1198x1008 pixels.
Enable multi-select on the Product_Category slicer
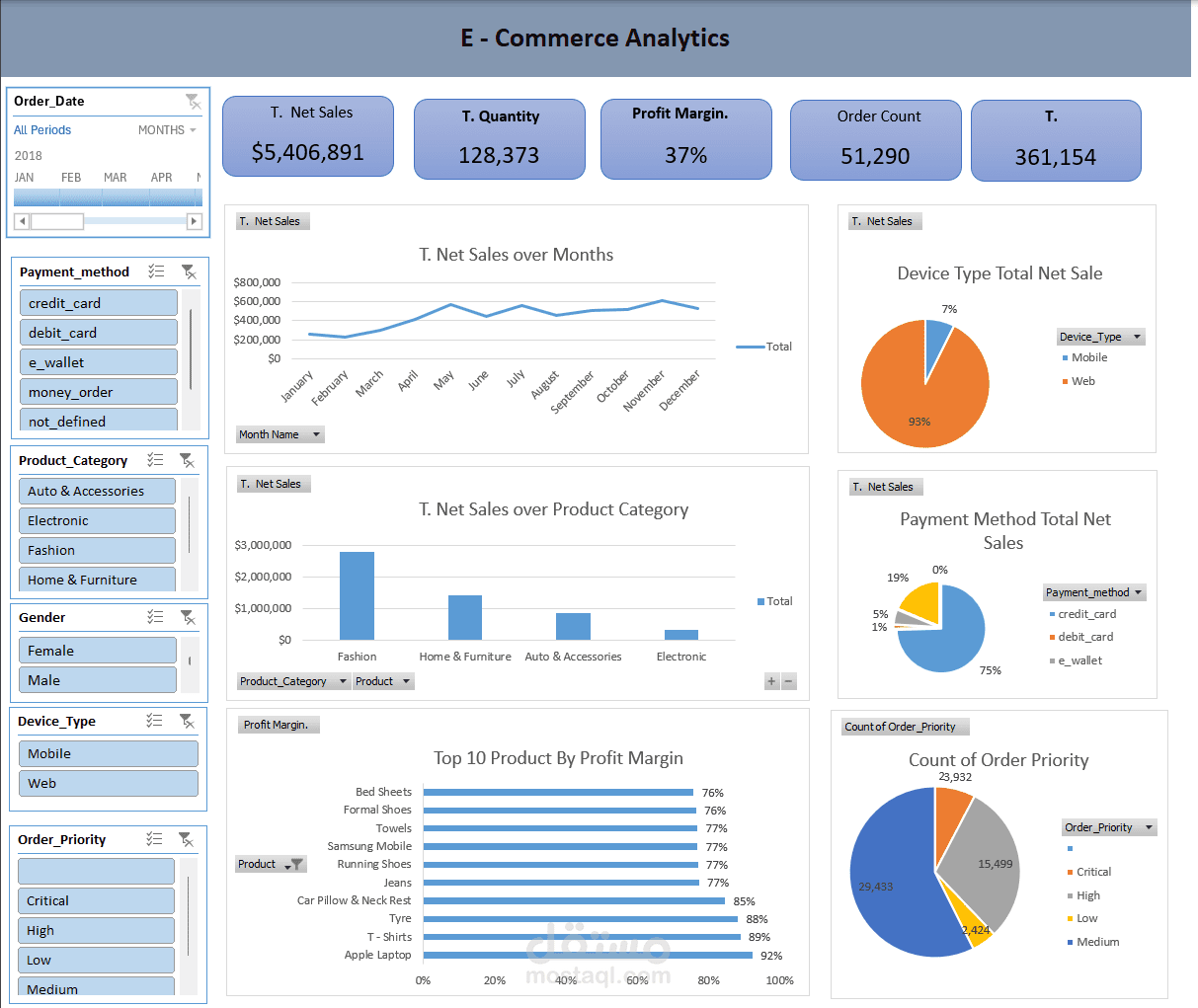tap(155, 460)
